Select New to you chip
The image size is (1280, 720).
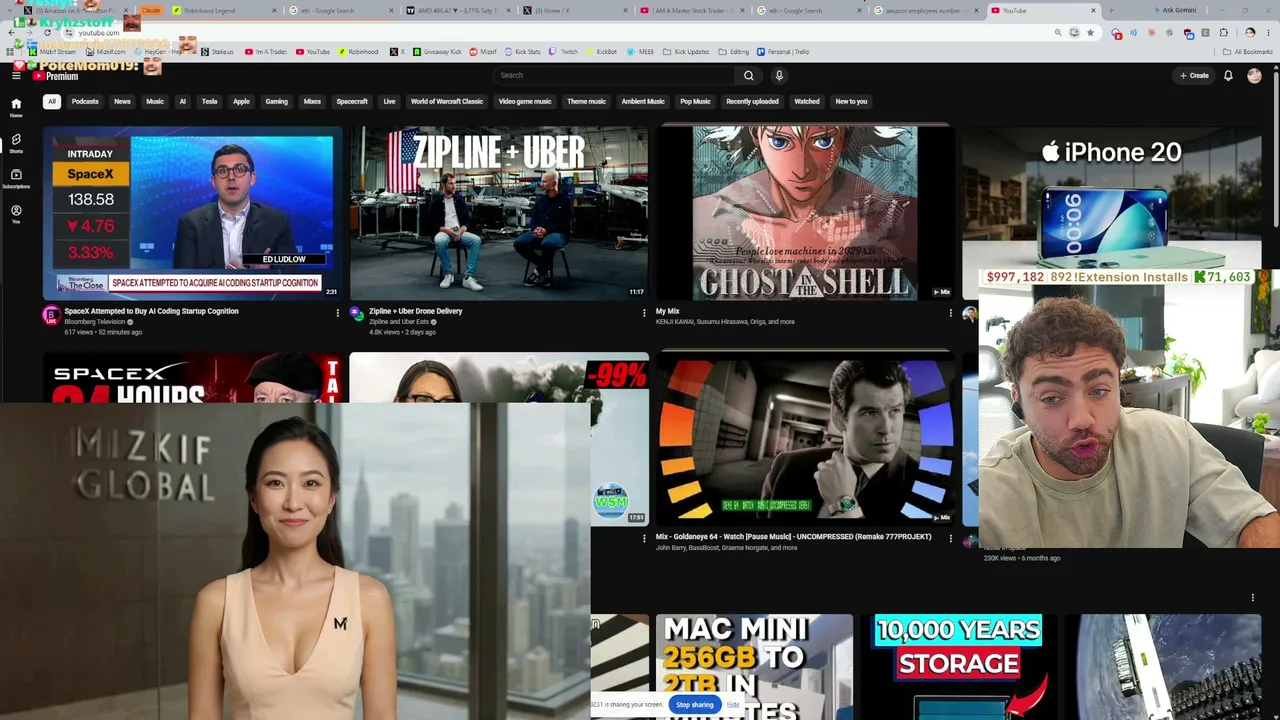pyautogui.click(x=851, y=101)
